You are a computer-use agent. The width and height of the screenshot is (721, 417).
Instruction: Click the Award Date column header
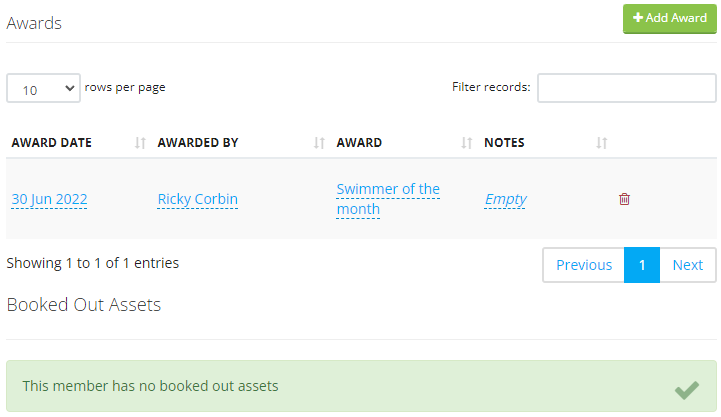[51, 143]
